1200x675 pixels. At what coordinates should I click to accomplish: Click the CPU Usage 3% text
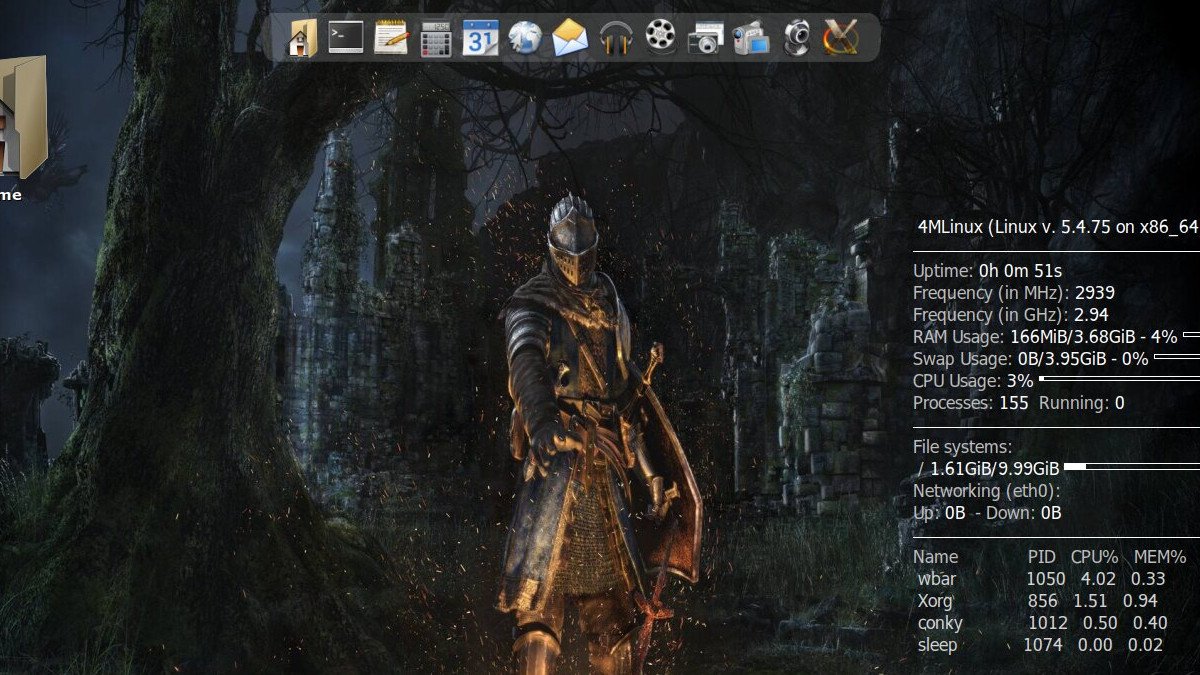(x=973, y=381)
